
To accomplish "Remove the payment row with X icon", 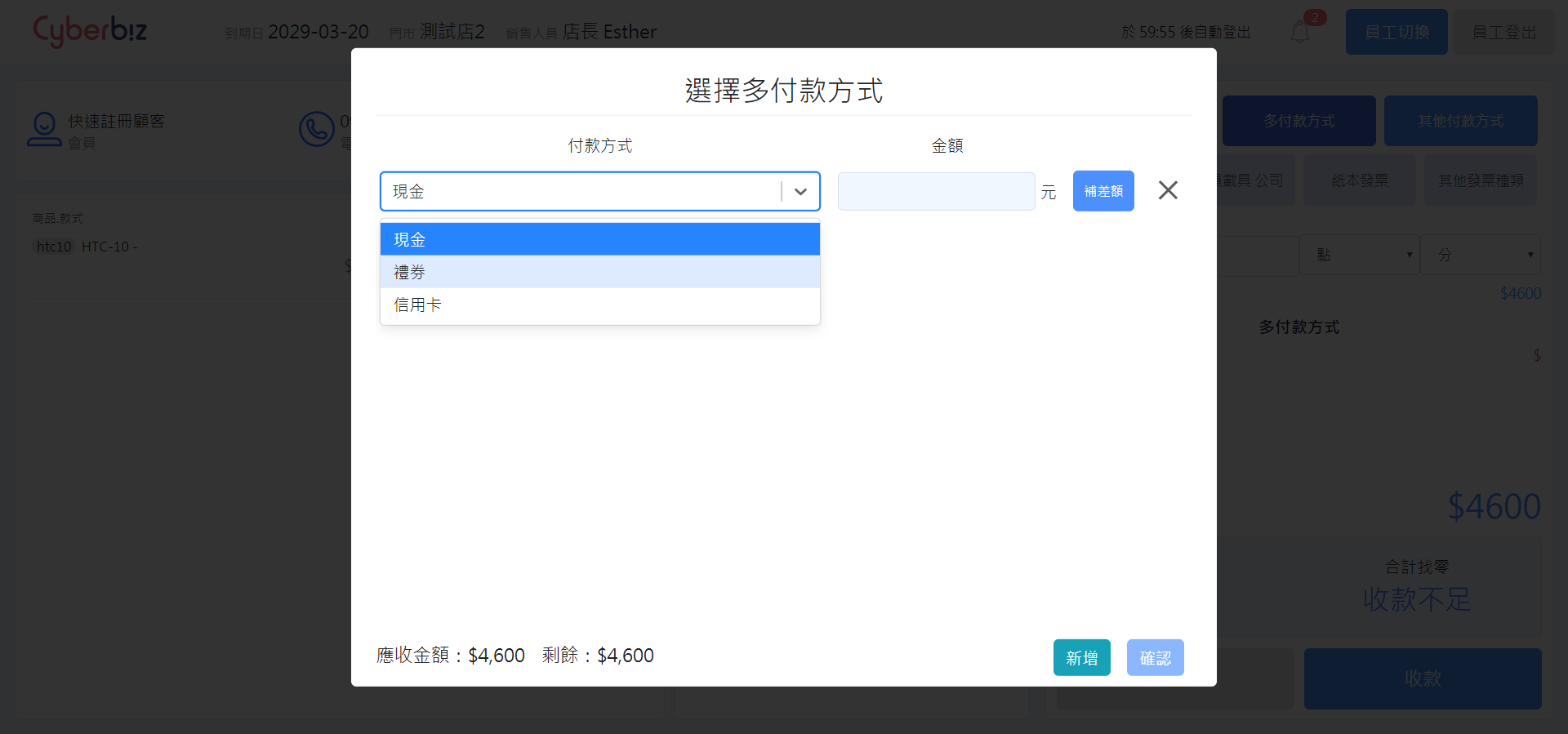I will [1168, 190].
